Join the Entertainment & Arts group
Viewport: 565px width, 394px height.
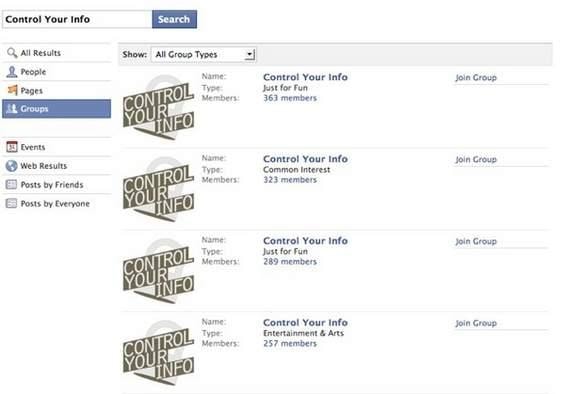(476, 323)
